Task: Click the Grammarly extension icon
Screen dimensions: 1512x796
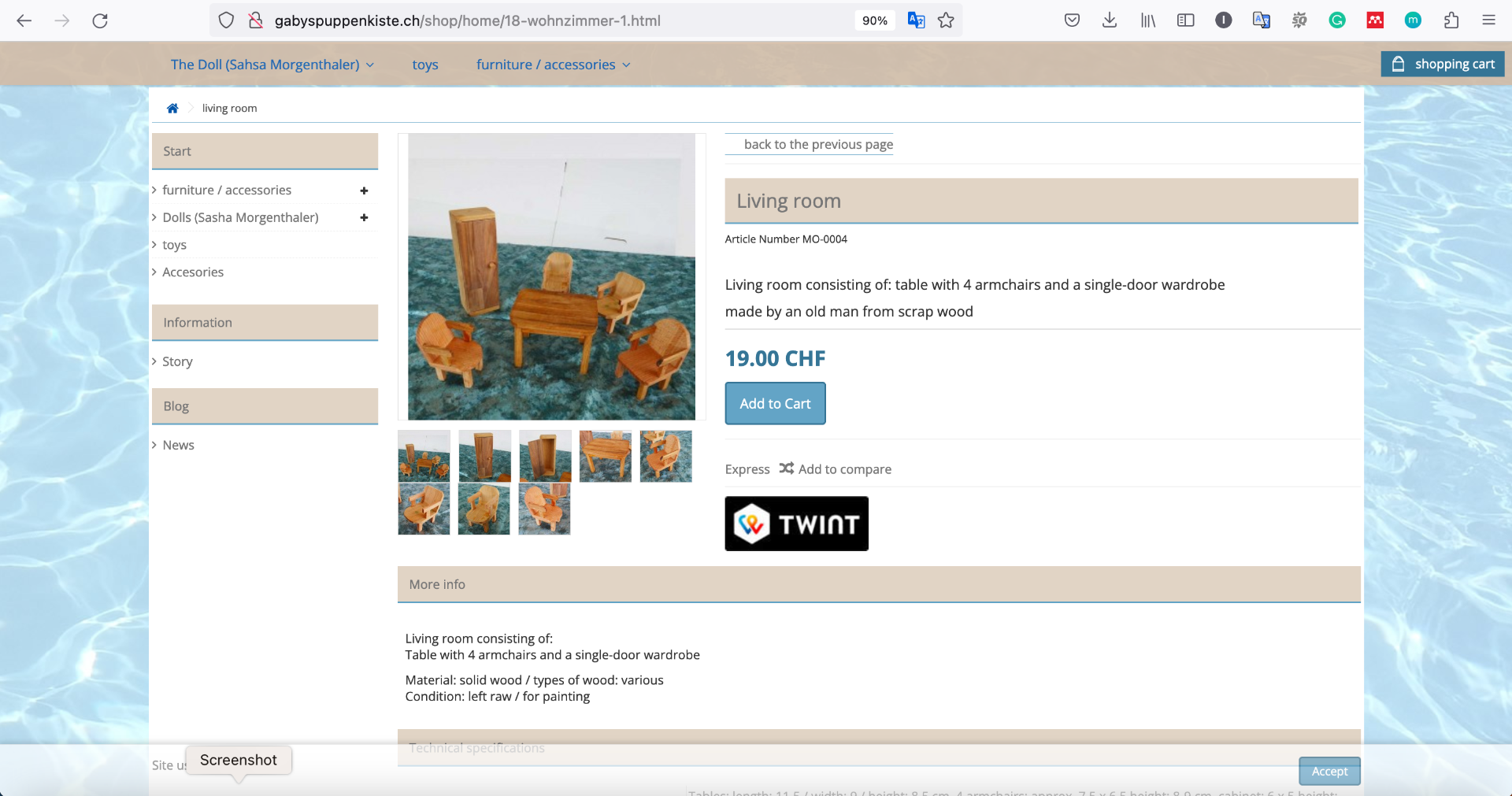Action: point(1337,20)
